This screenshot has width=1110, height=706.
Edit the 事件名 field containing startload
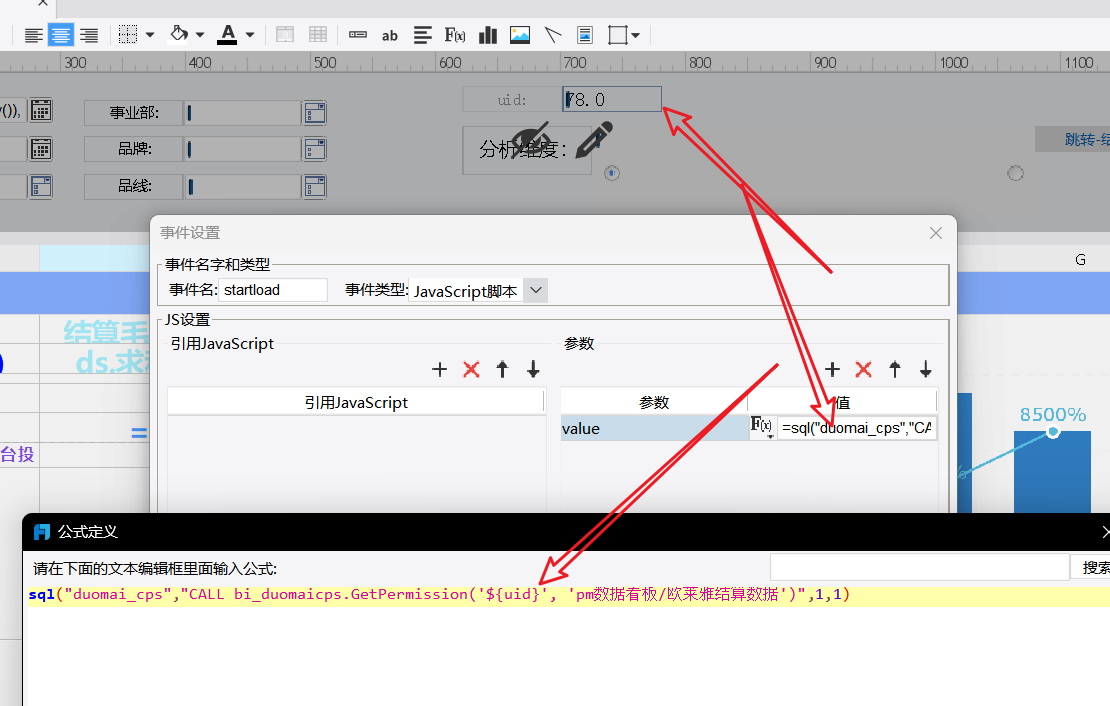point(273,290)
